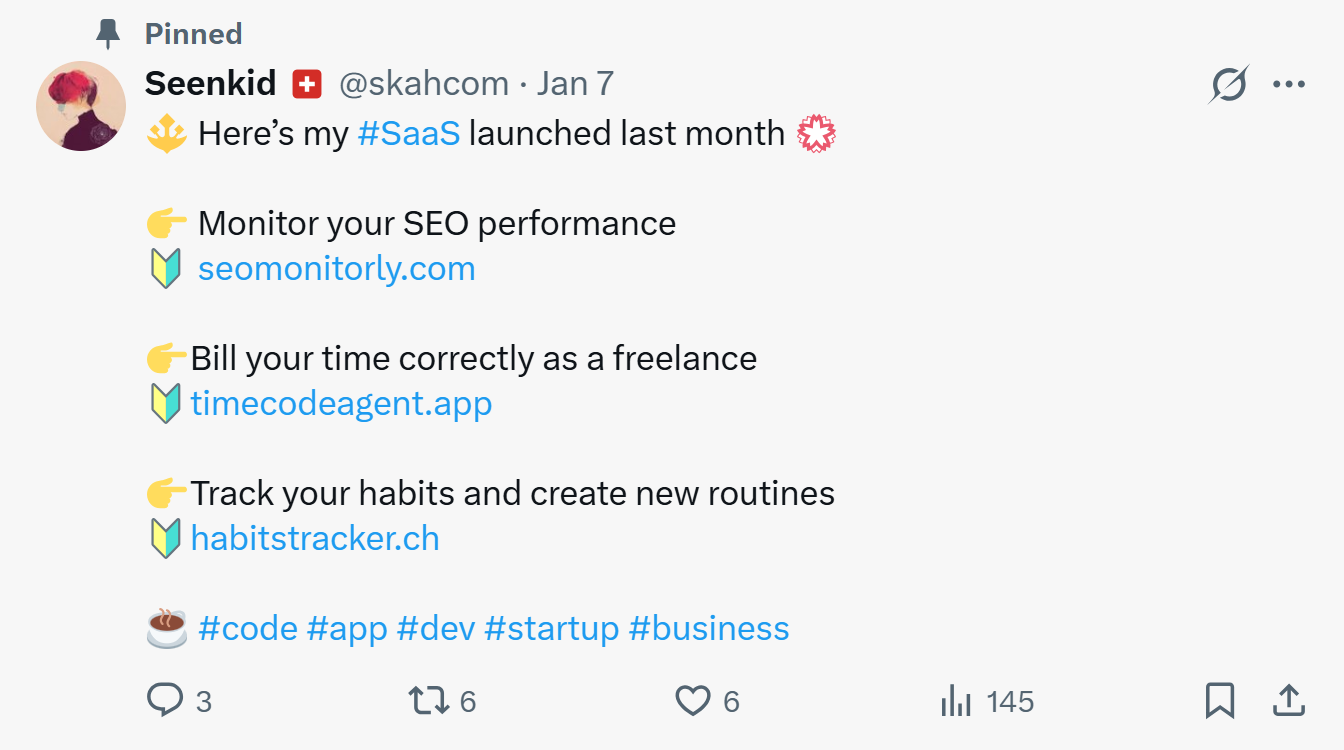Image resolution: width=1344 pixels, height=750 pixels.
Task: Open the share upload icon
Action: coord(1288,701)
